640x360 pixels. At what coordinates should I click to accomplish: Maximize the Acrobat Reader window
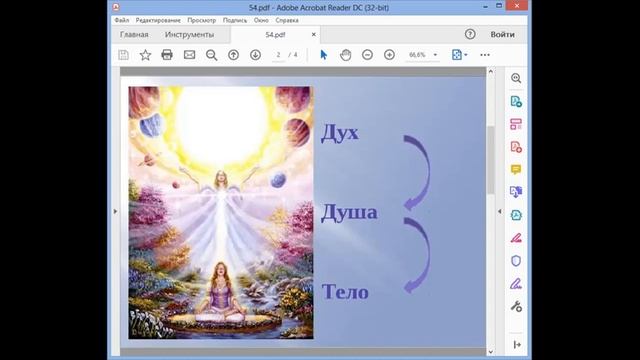click(499, 6)
